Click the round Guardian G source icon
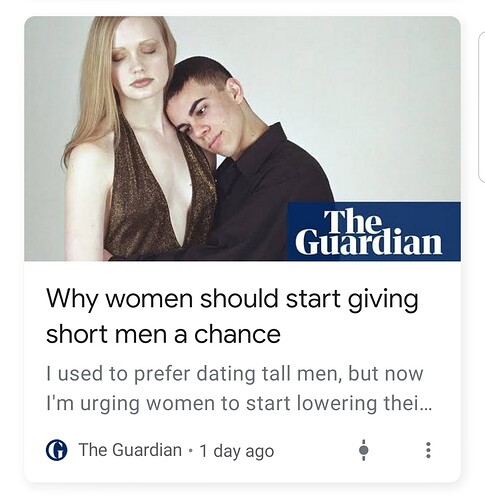 tap(56, 450)
